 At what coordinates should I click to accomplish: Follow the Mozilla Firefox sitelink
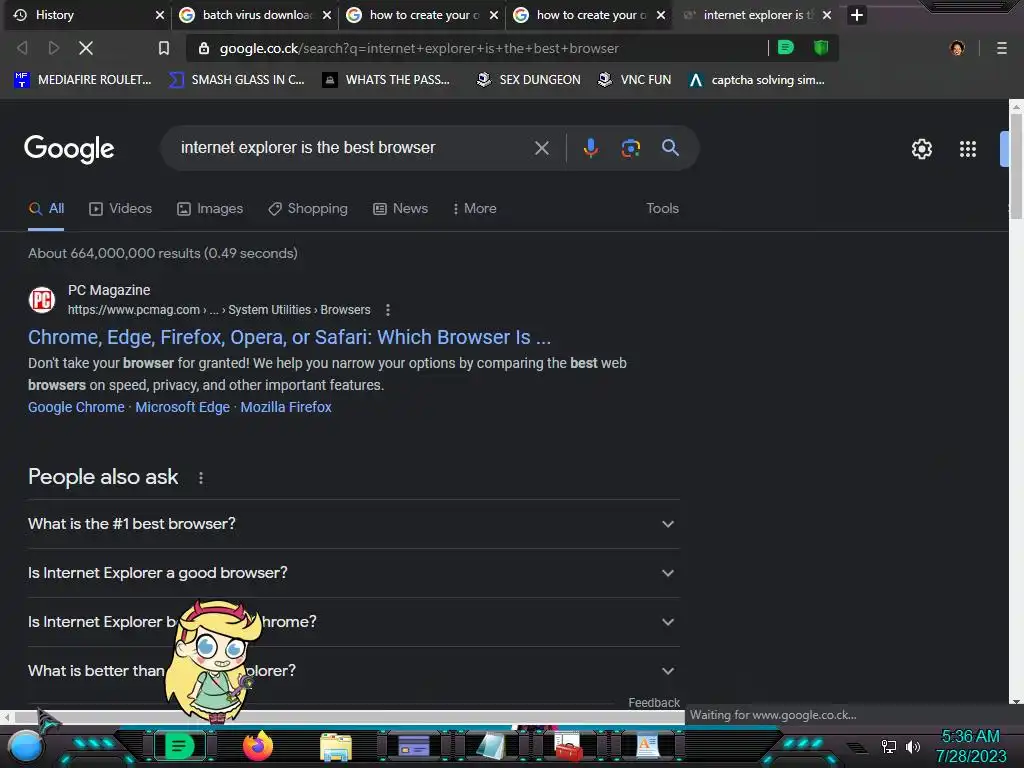click(x=286, y=407)
